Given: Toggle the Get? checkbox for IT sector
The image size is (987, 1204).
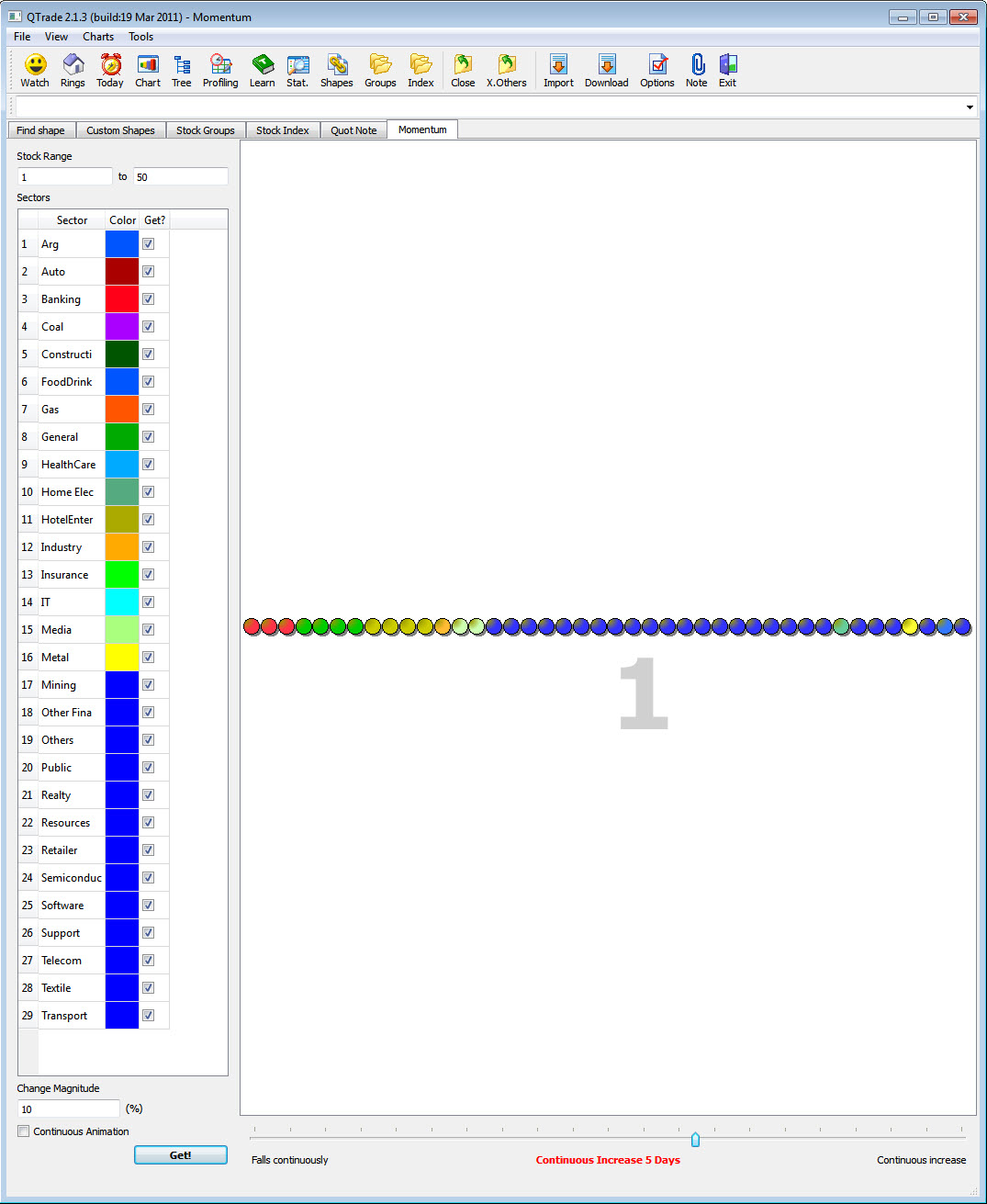Looking at the screenshot, I should click(x=148, y=602).
